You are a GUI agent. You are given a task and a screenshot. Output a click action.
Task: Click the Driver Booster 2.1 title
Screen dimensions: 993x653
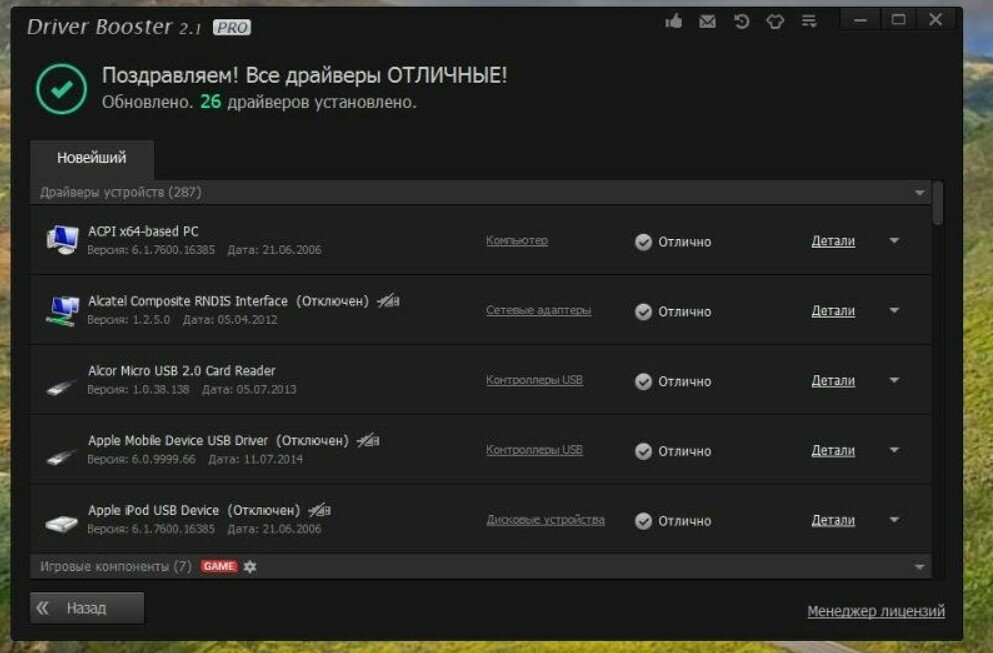pyautogui.click(x=114, y=27)
